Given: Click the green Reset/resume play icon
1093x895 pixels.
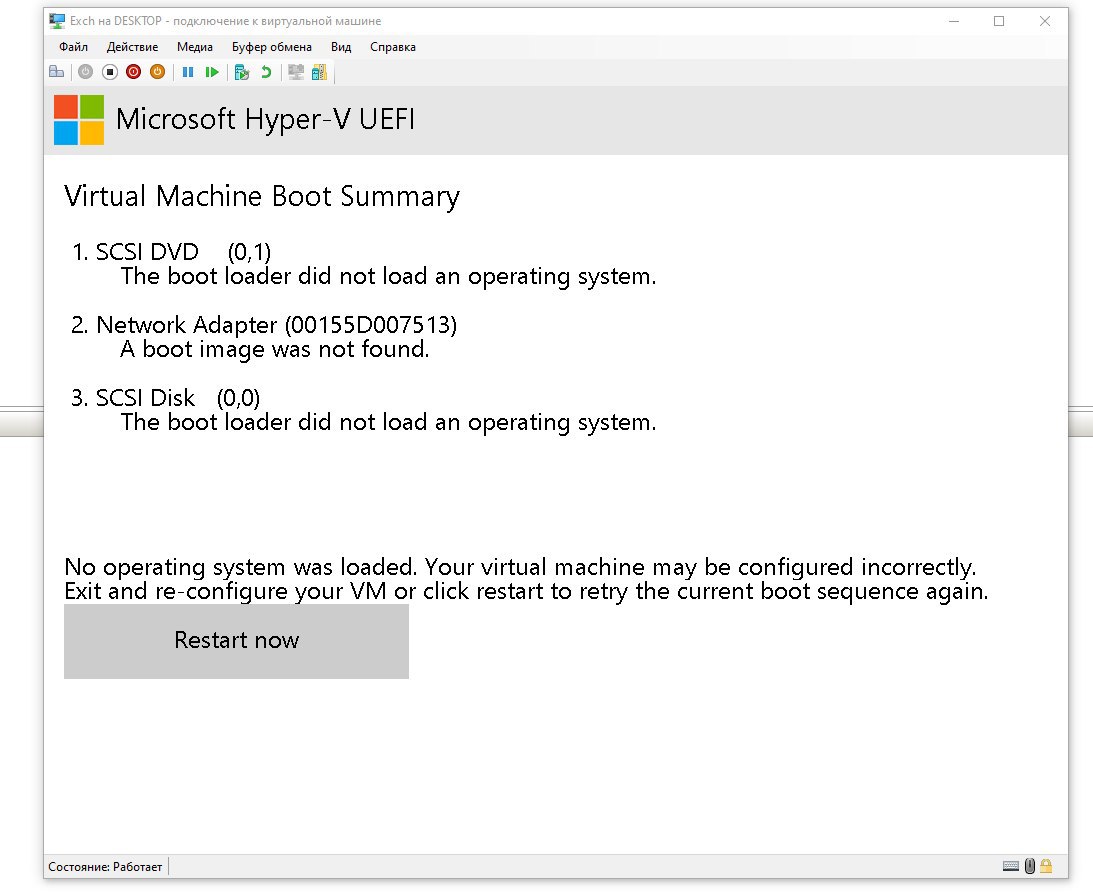Looking at the screenshot, I should [212, 72].
